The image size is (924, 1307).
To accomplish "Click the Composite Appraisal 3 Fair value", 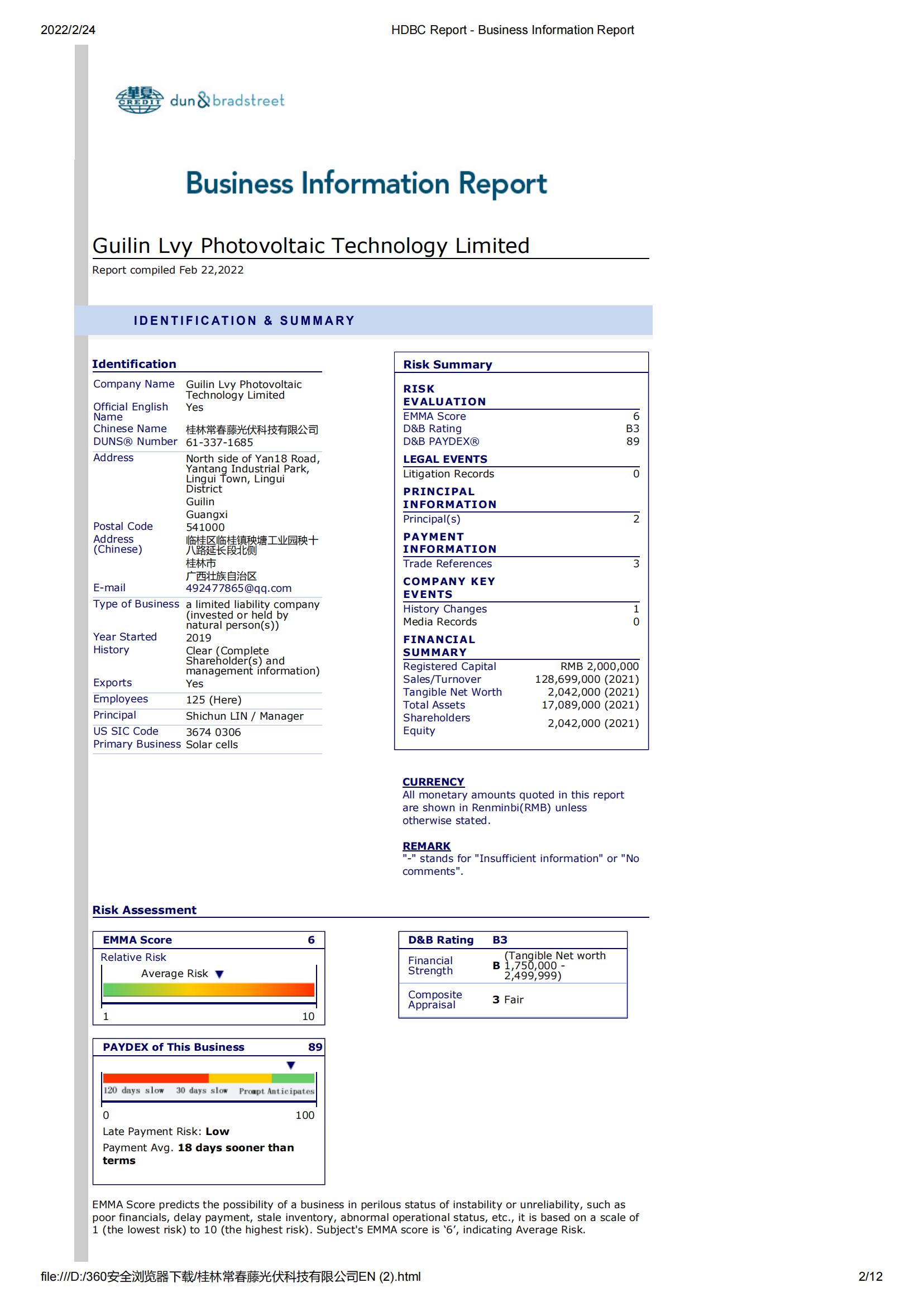I will pos(508,999).
